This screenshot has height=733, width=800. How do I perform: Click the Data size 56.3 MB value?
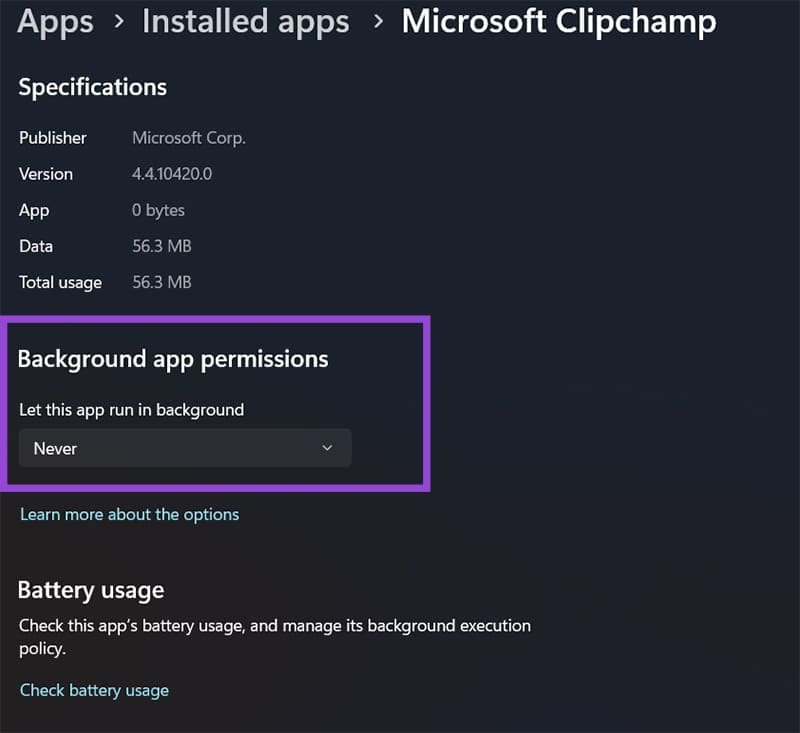point(161,246)
